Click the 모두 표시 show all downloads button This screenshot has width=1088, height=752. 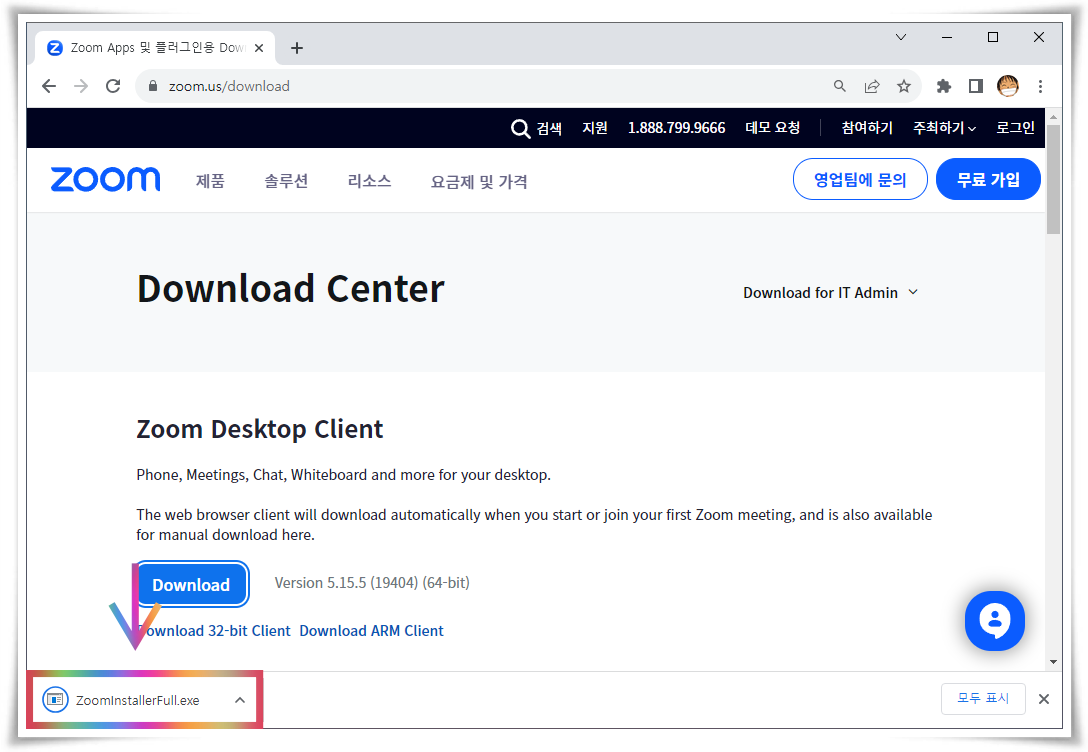point(983,699)
